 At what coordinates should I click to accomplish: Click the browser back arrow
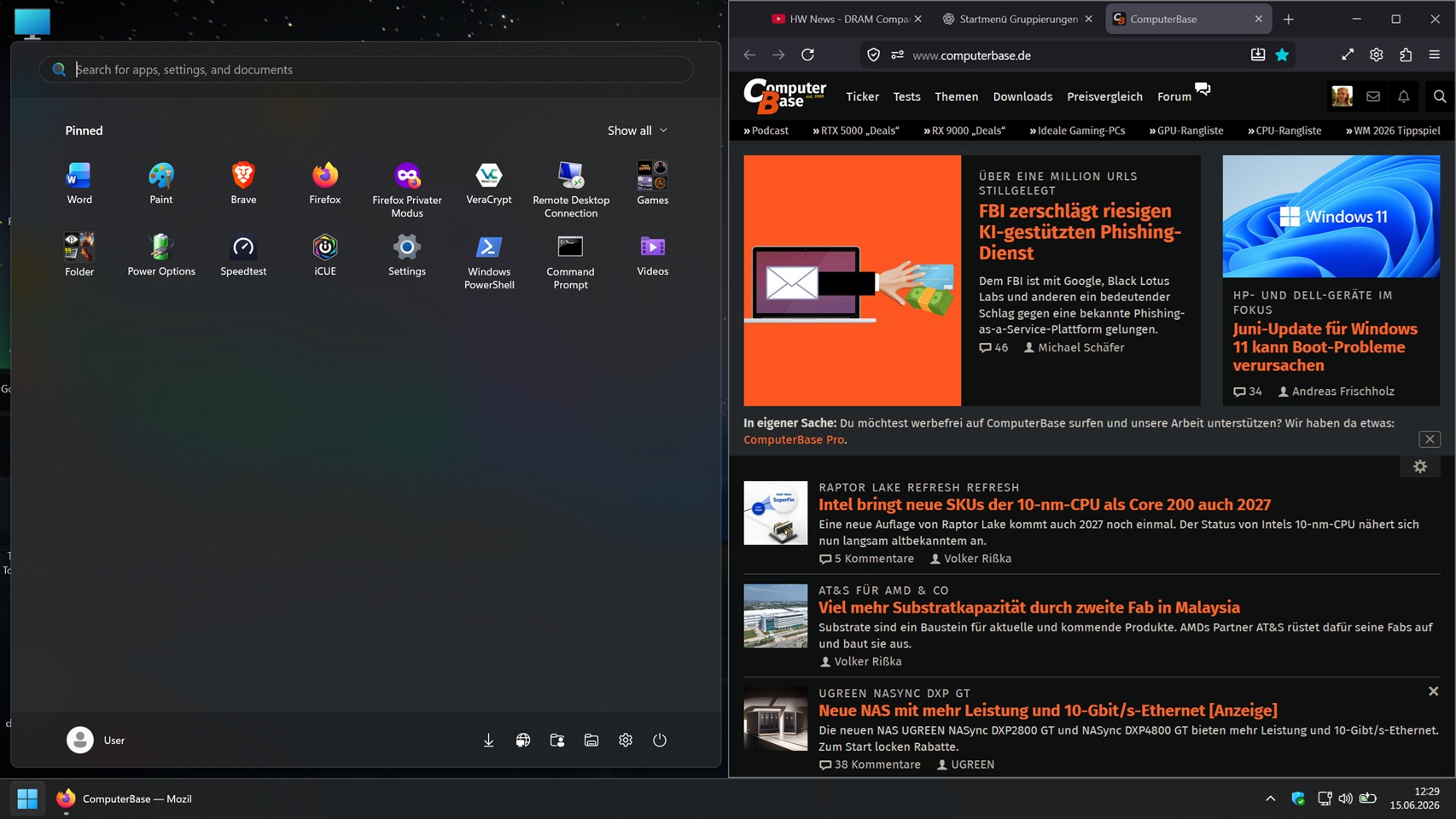[x=749, y=55]
